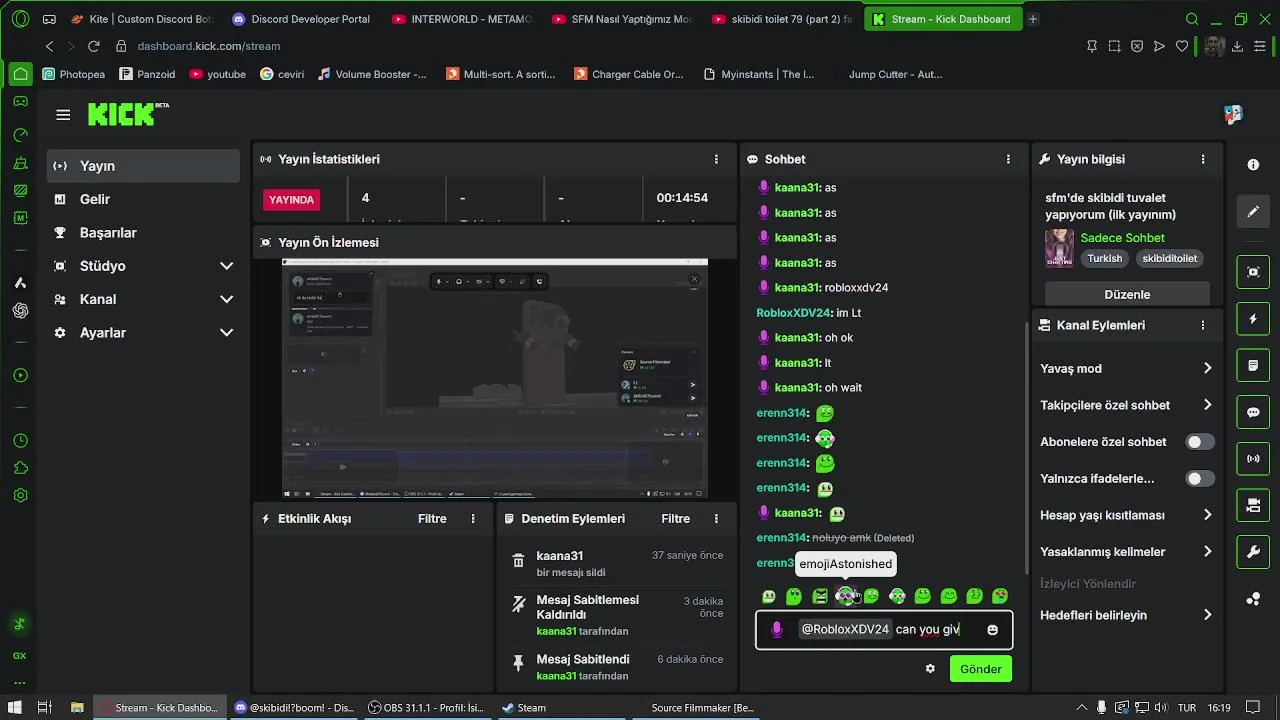The height and width of the screenshot is (720, 1280).
Task: Switch to the INTERWORLD - METAMO browser tab
Action: [x=461, y=19]
